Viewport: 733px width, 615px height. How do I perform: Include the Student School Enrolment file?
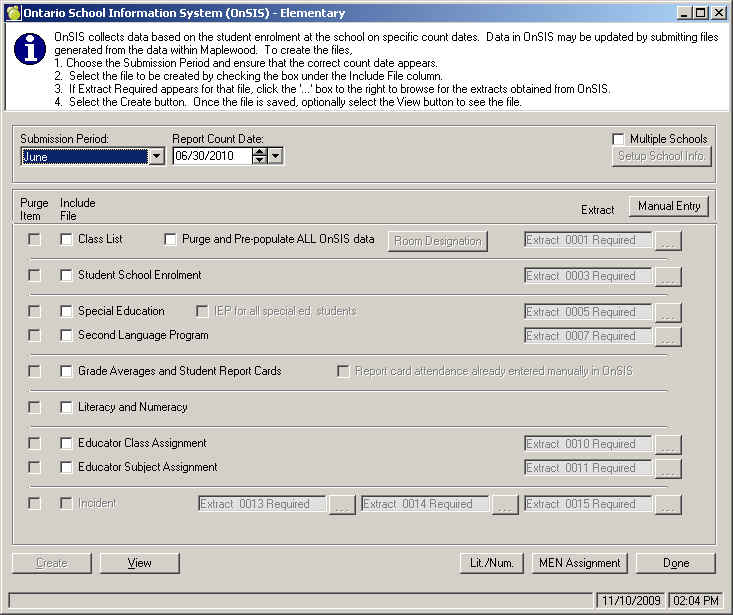click(67, 276)
